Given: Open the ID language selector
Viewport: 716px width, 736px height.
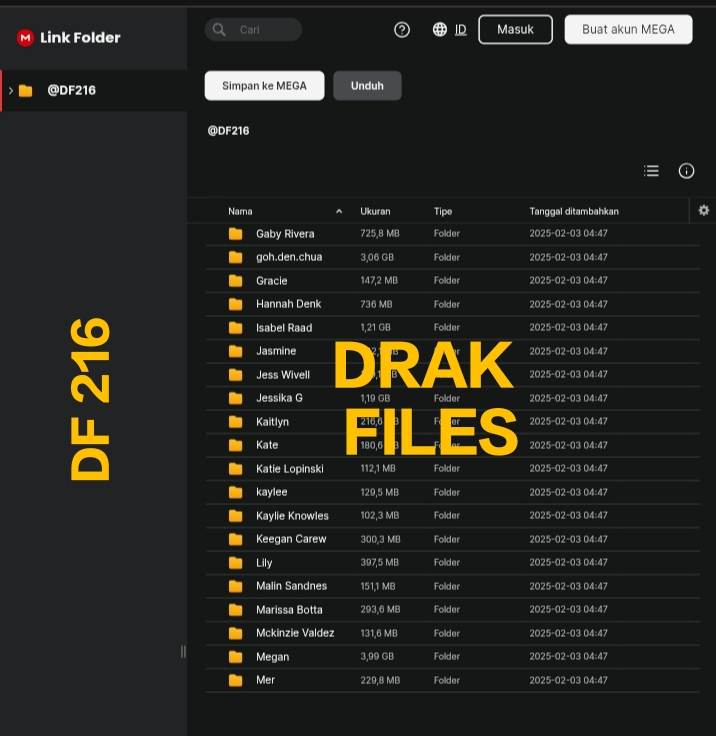Looking at the screenshot, I should point(461,30).
